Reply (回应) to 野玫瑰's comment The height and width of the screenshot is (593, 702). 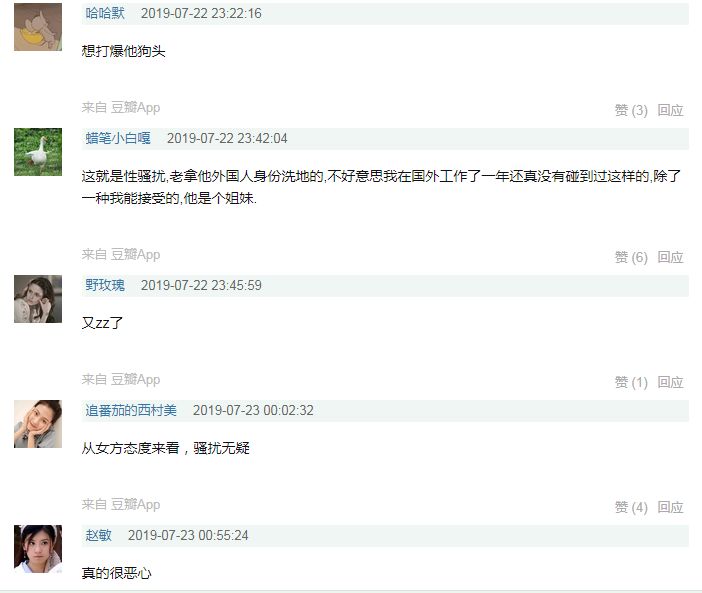[670, 382]
